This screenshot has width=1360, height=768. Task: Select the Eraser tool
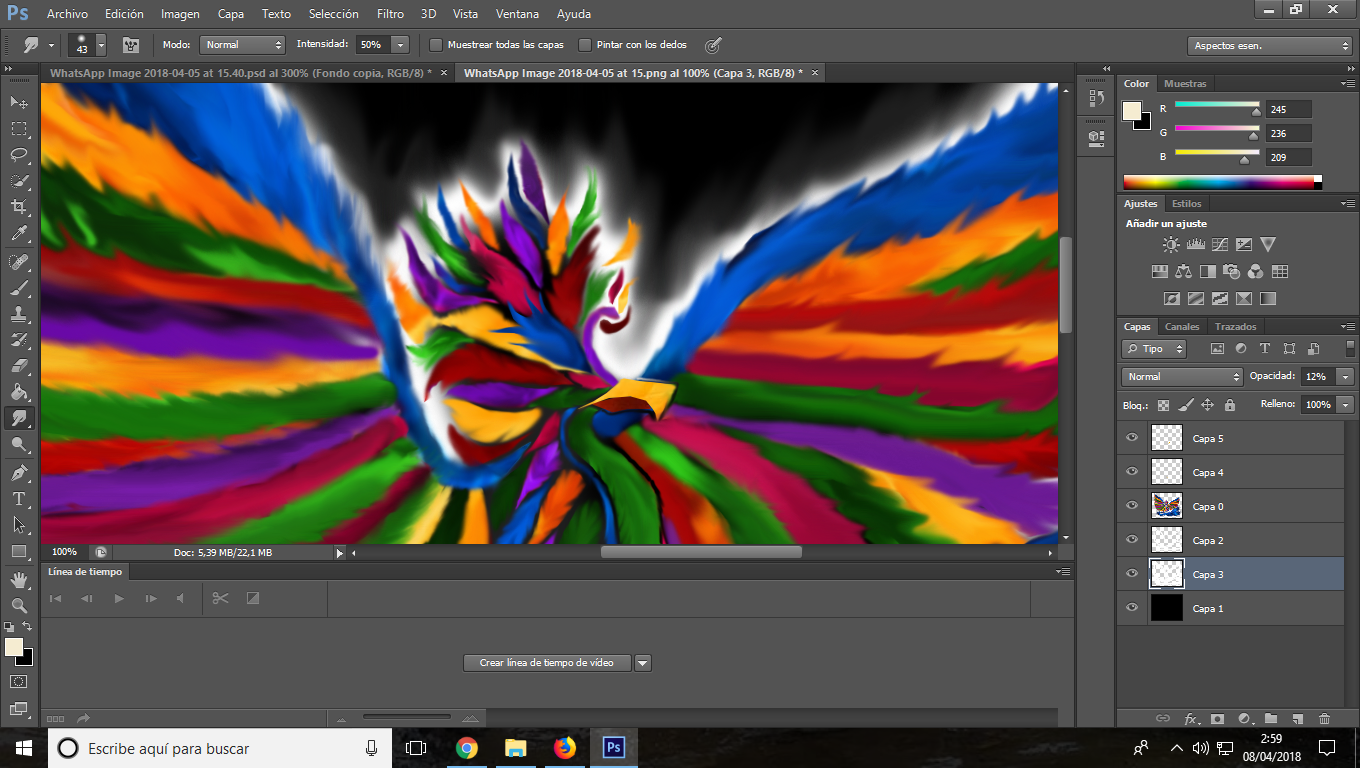[19, 366]
